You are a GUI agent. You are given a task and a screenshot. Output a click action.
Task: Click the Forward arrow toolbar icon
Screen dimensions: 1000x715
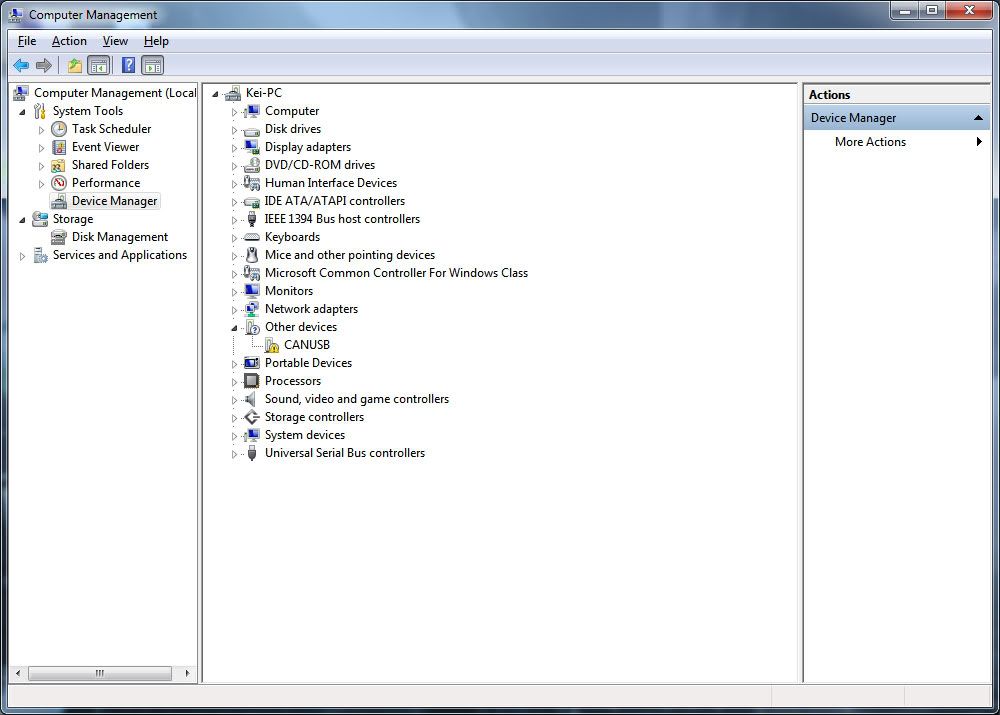(x=44, y=65)
